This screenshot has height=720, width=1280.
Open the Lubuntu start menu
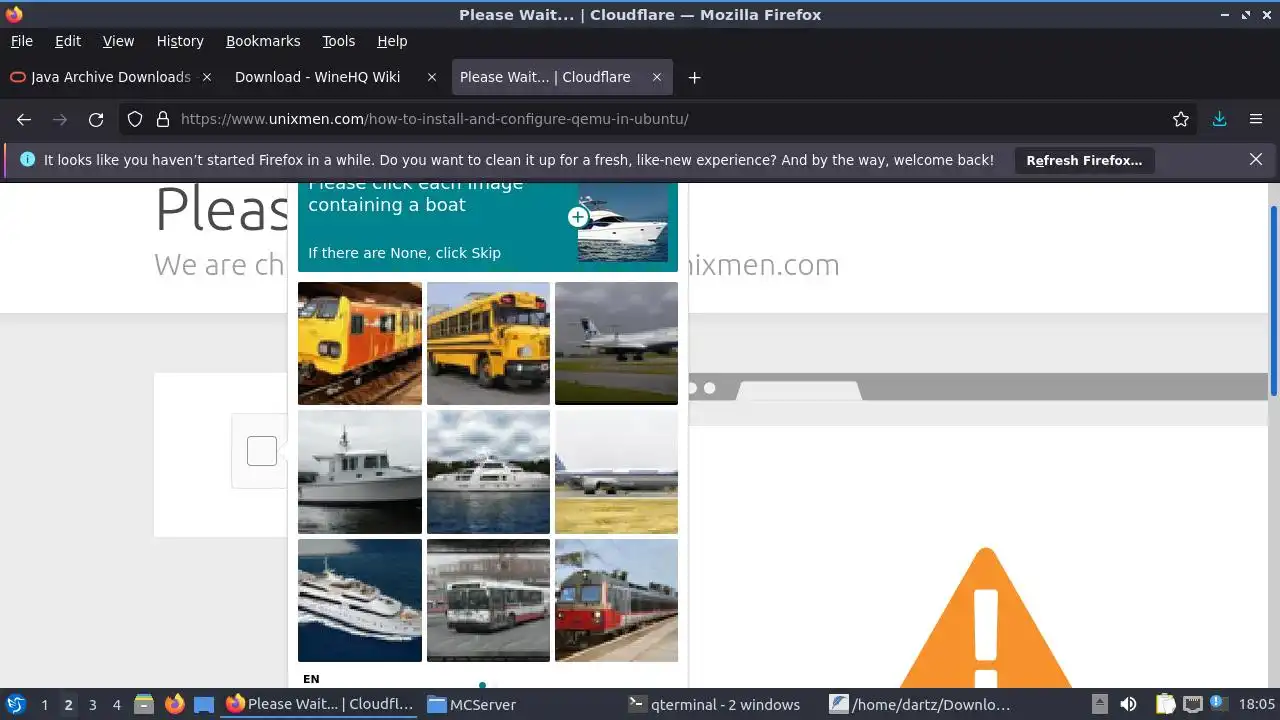pos(16,704)
